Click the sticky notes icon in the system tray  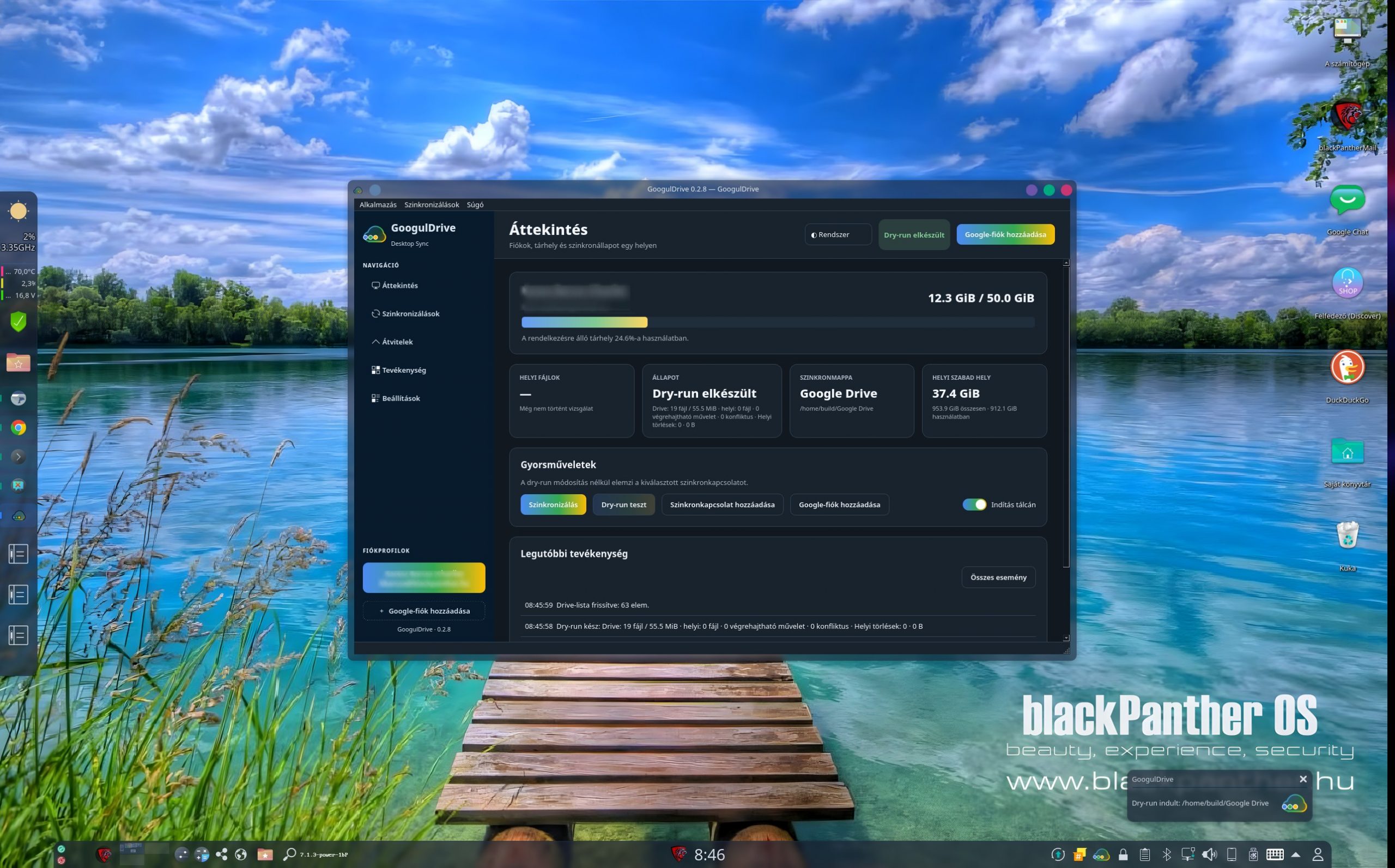pyautogui.click(x=1079, y=855)
